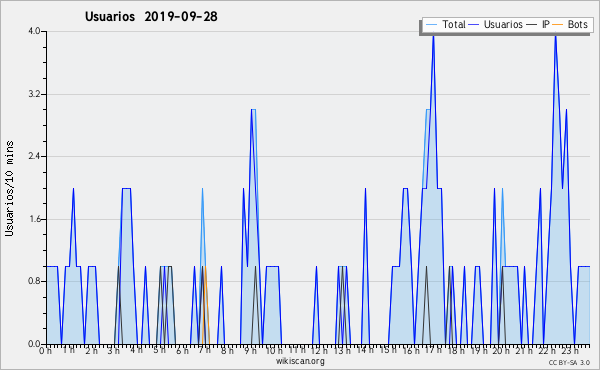
Task: Click the light blue Total legend line
Action: (431, 24)
